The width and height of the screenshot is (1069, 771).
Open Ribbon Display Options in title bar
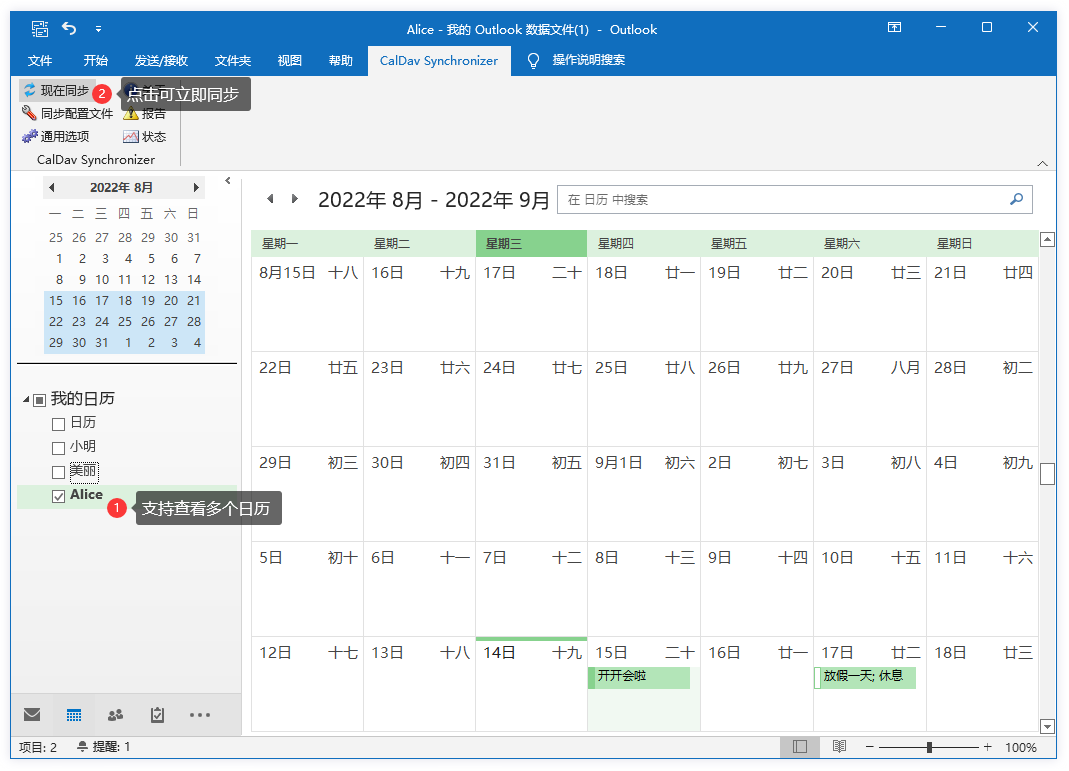[x=894, y=27]
